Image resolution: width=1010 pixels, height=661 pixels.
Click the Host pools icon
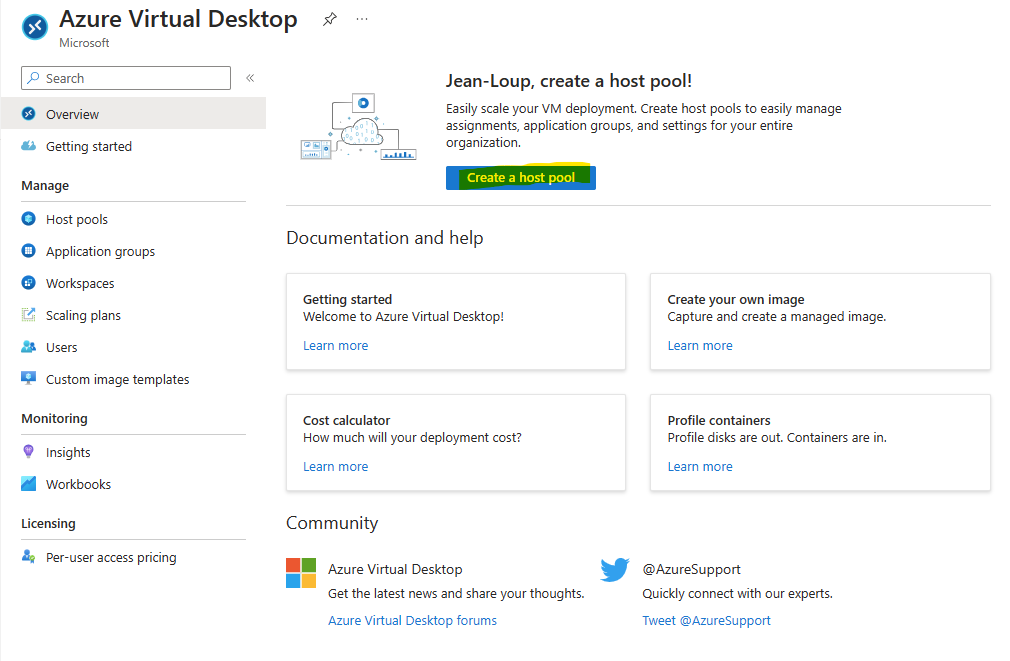[x=28, y=219]
